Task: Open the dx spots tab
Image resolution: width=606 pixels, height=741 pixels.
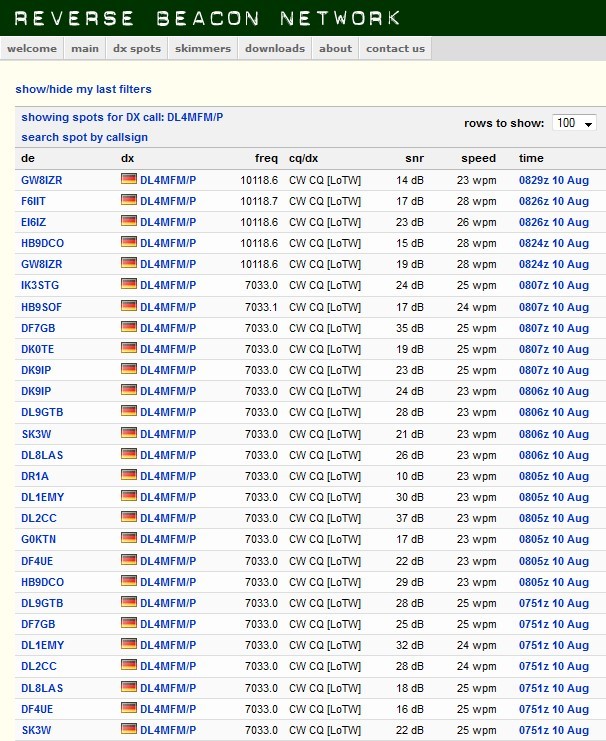Action: point(137,48)
